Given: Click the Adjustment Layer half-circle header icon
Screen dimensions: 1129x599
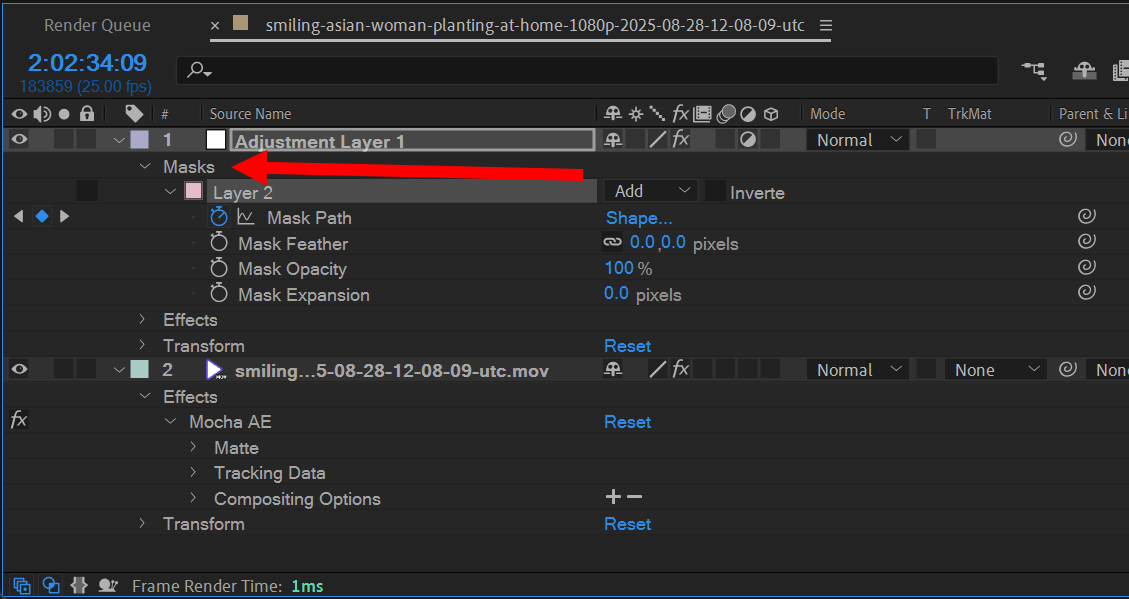Looking at the screenshot, I should point(749,114).
